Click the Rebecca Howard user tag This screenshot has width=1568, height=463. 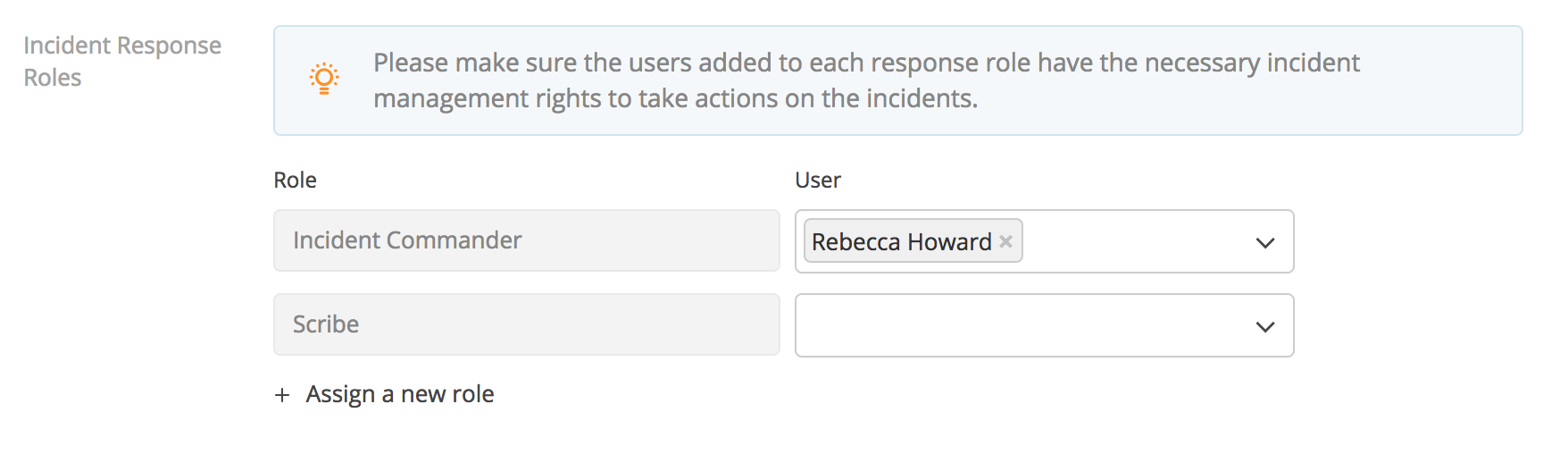click(x=901, y=241)
